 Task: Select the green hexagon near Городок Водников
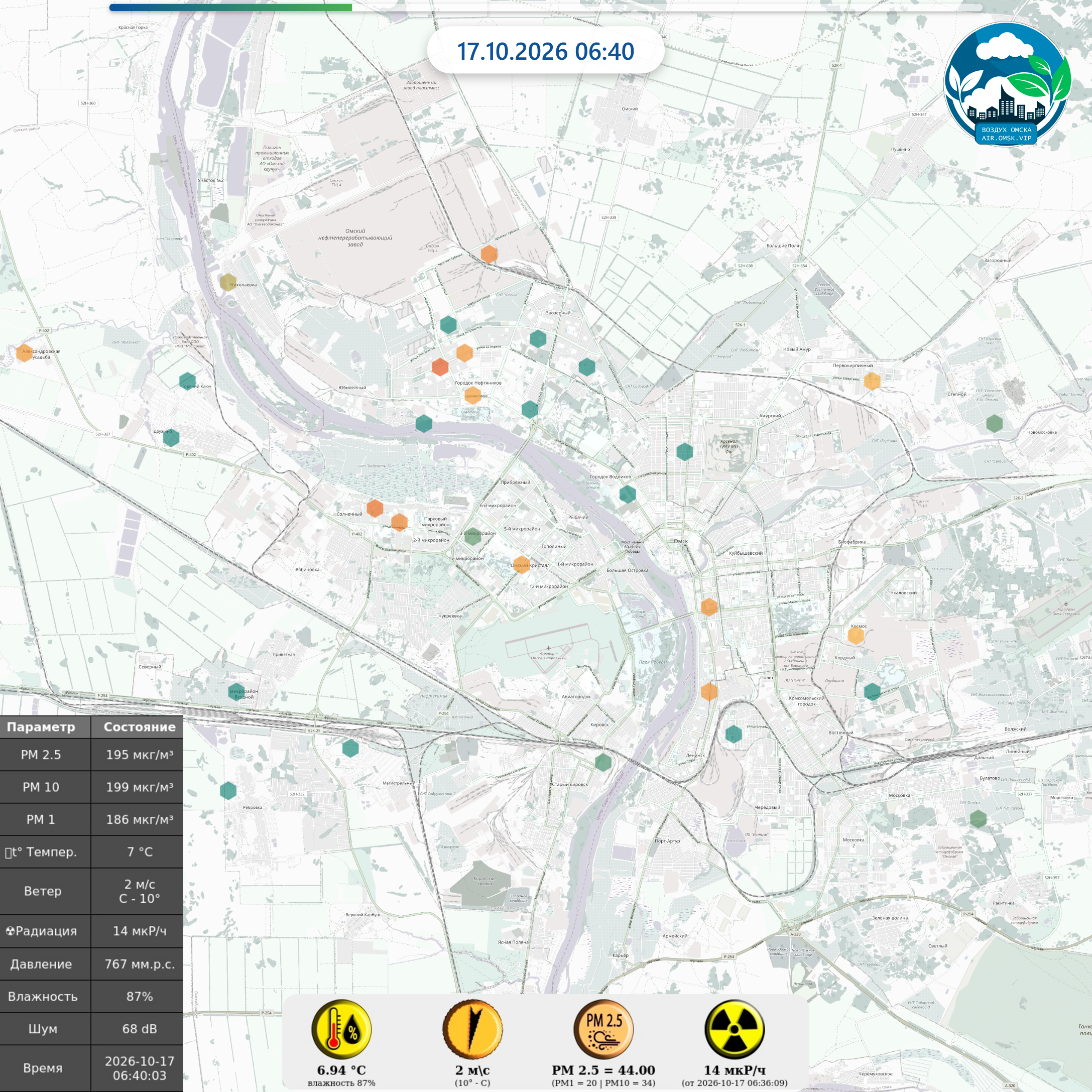(628, 494)
